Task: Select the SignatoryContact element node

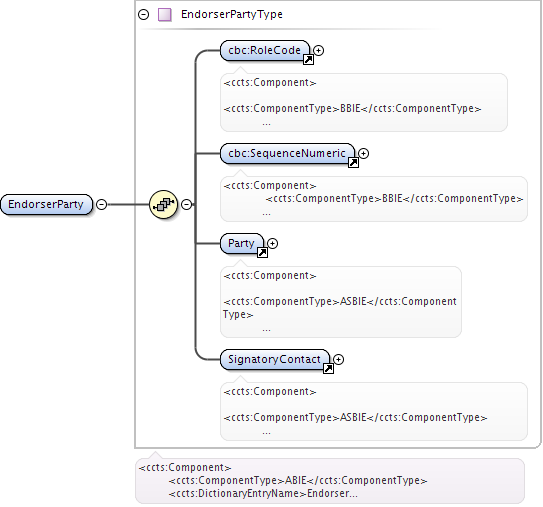Action: pos(275,359)
